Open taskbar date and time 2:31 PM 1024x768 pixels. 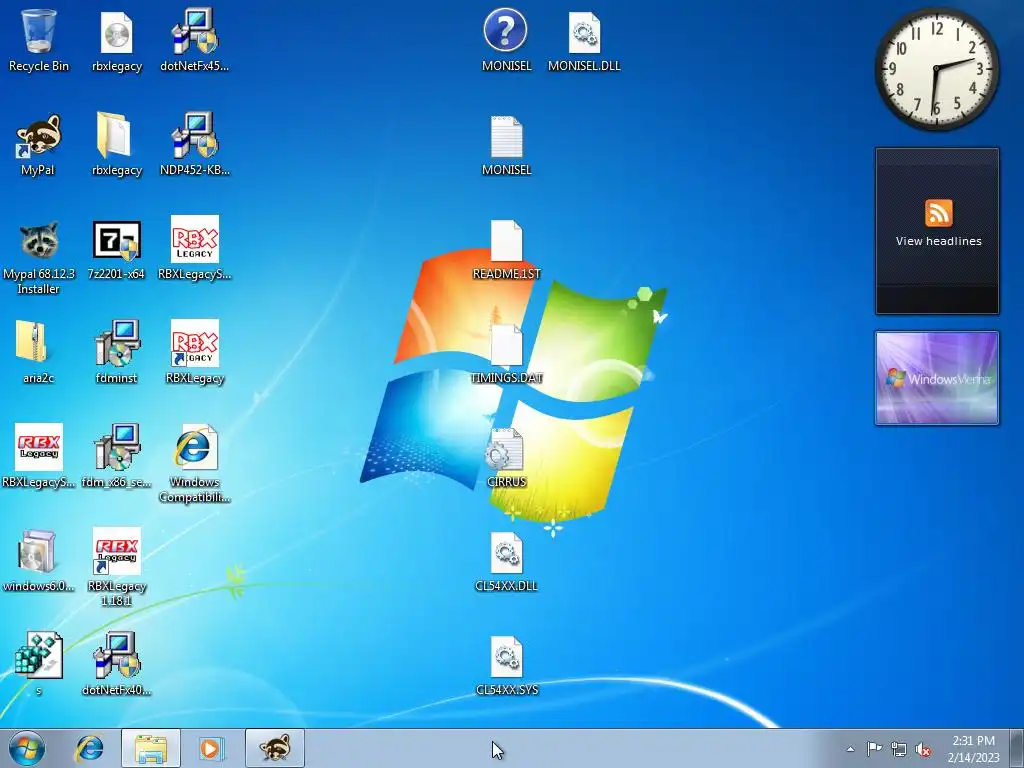click(974, 749)
